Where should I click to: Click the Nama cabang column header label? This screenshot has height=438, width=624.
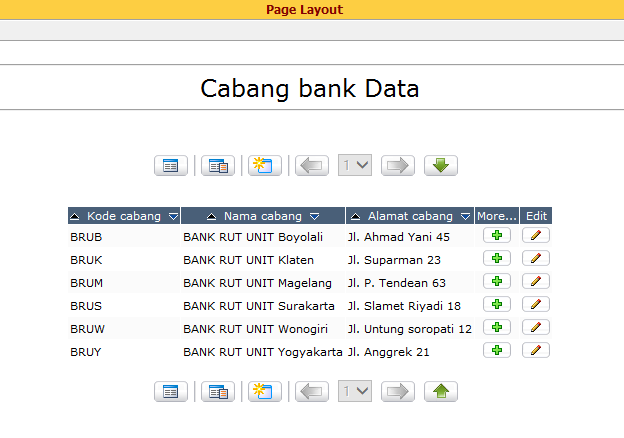[x=263, y=216]
